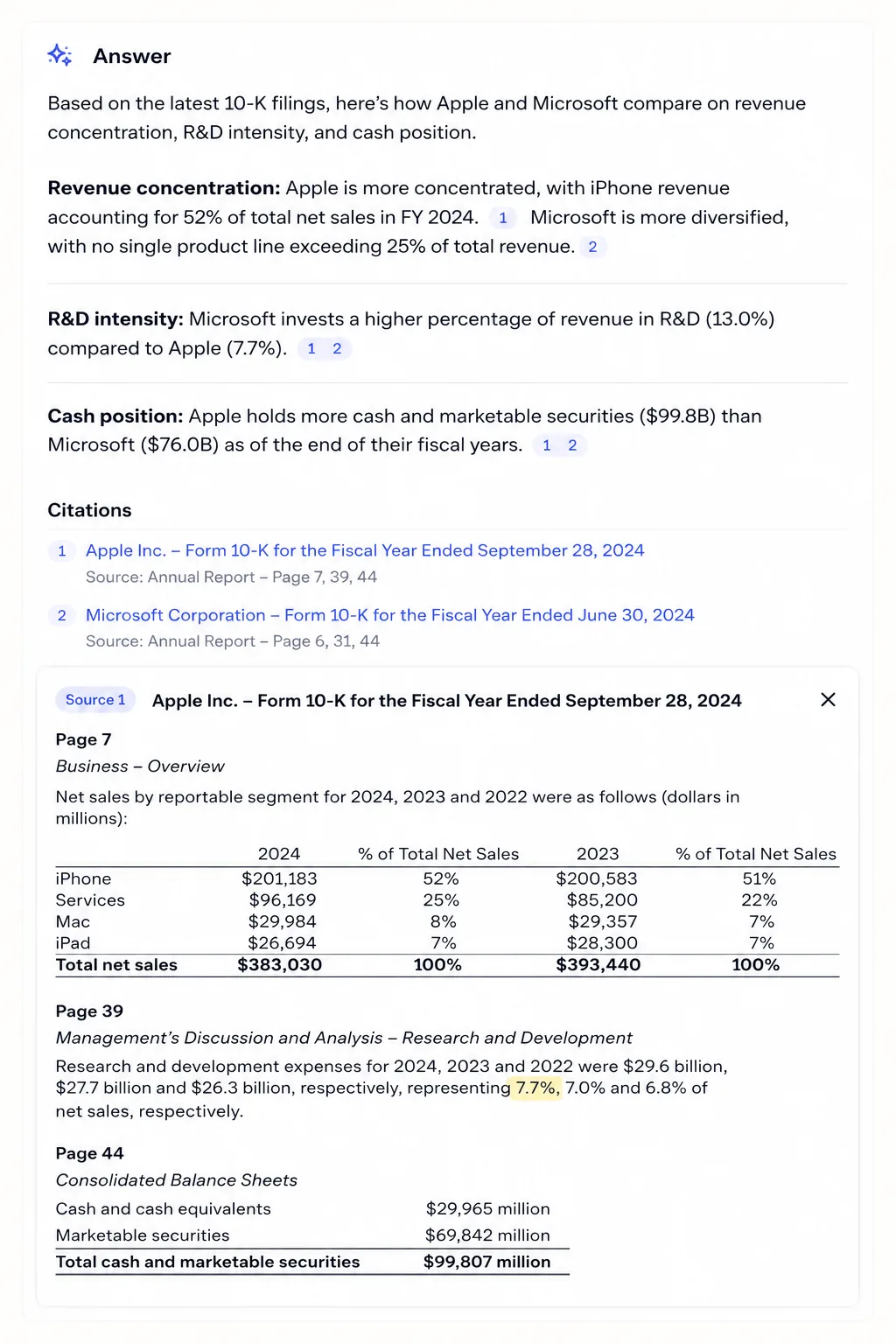Close the Source 1 preview panel
896x1344 pixels.
point(829,699)
